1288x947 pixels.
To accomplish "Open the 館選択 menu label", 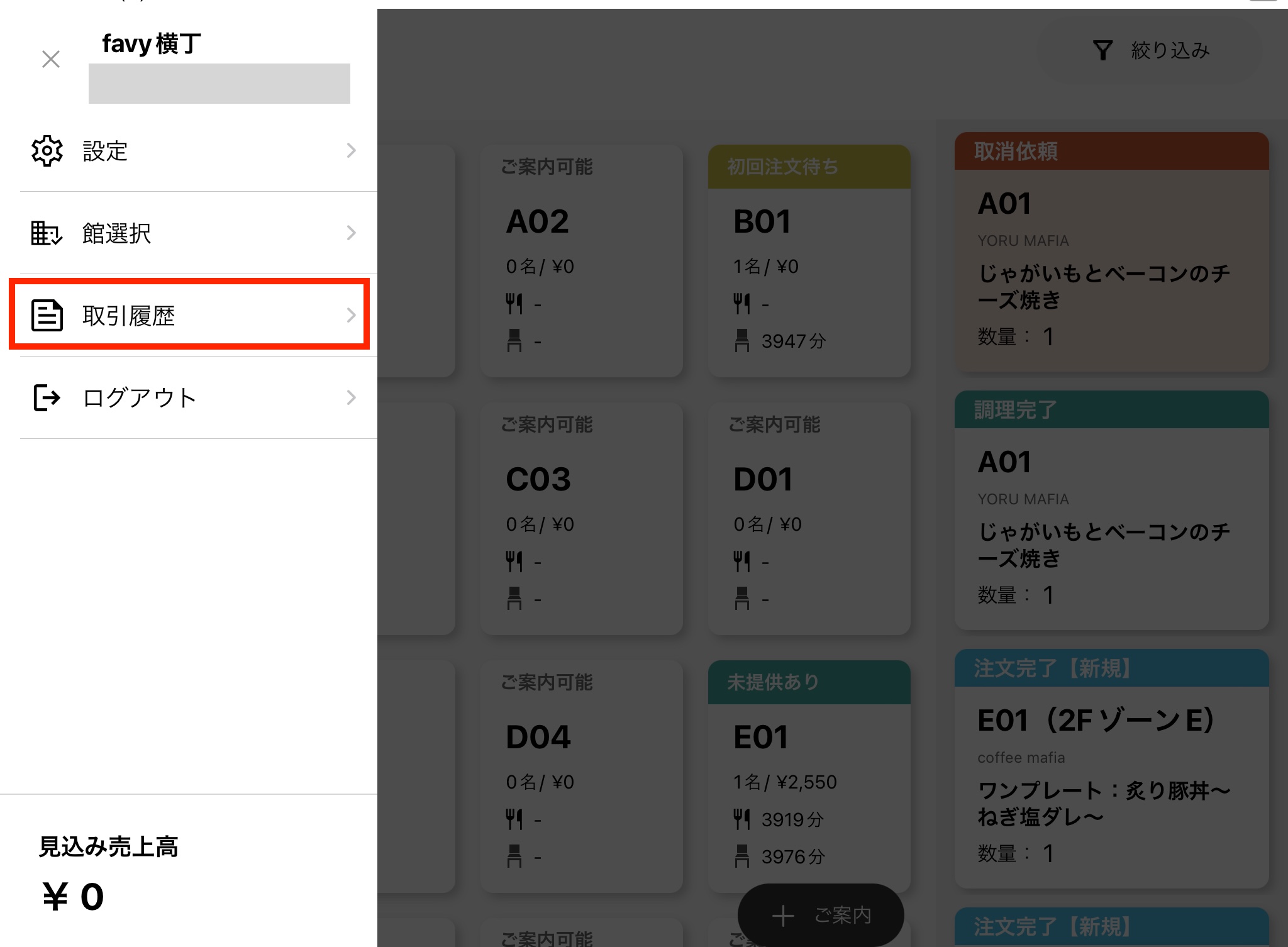I will (117, 233).
